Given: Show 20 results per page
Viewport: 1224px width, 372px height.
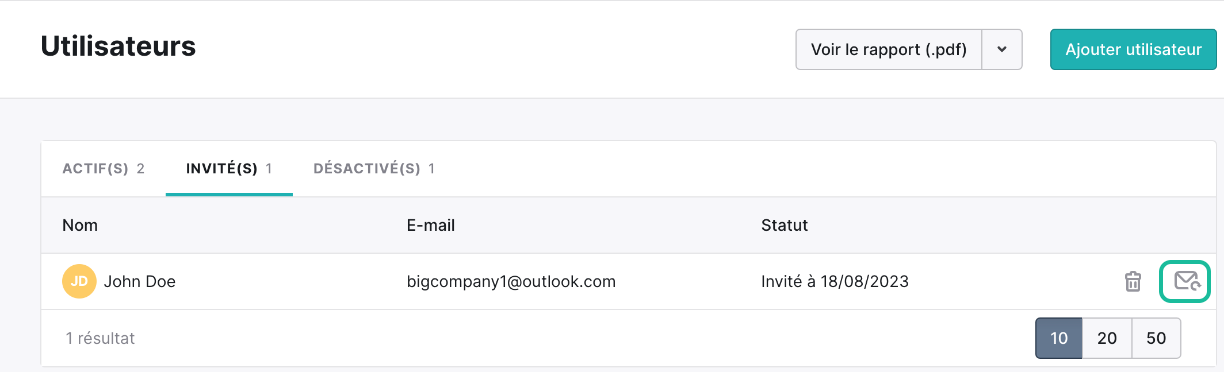Looking at the screenshot, I should click(x=1107, y=338).
